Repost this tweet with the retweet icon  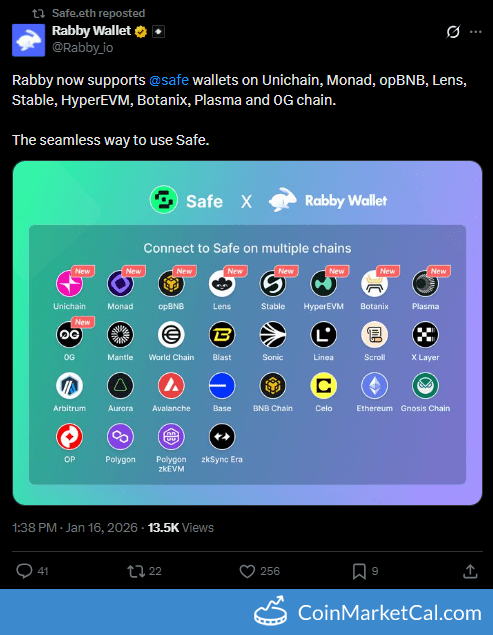pos(135,571)
